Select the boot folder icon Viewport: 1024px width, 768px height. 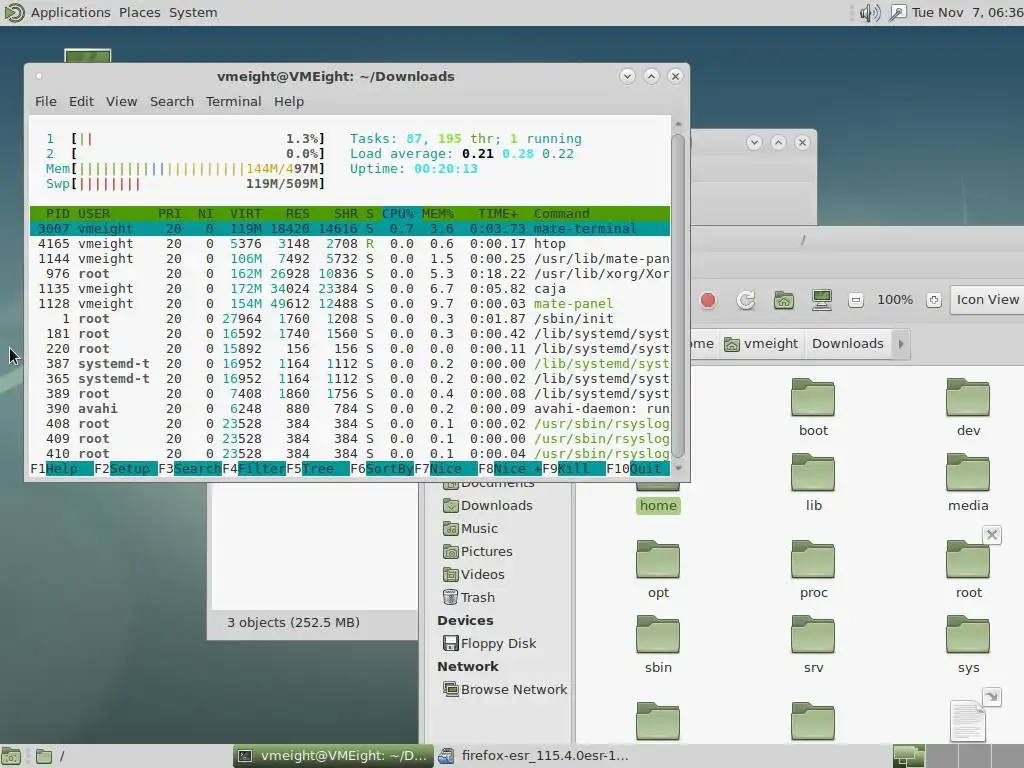point(813,397)
